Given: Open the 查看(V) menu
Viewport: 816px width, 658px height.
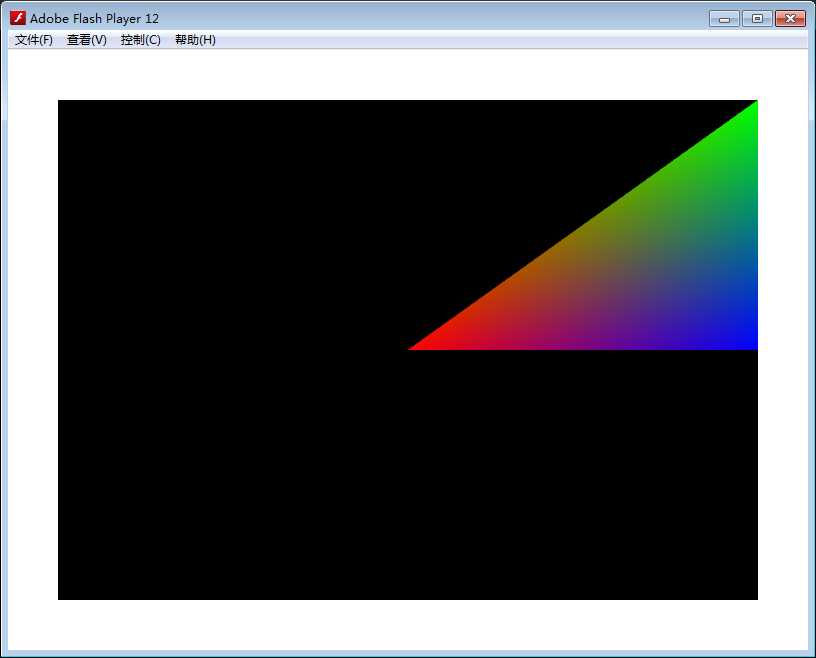Looking at the screenshot, I should coord(87,40).
